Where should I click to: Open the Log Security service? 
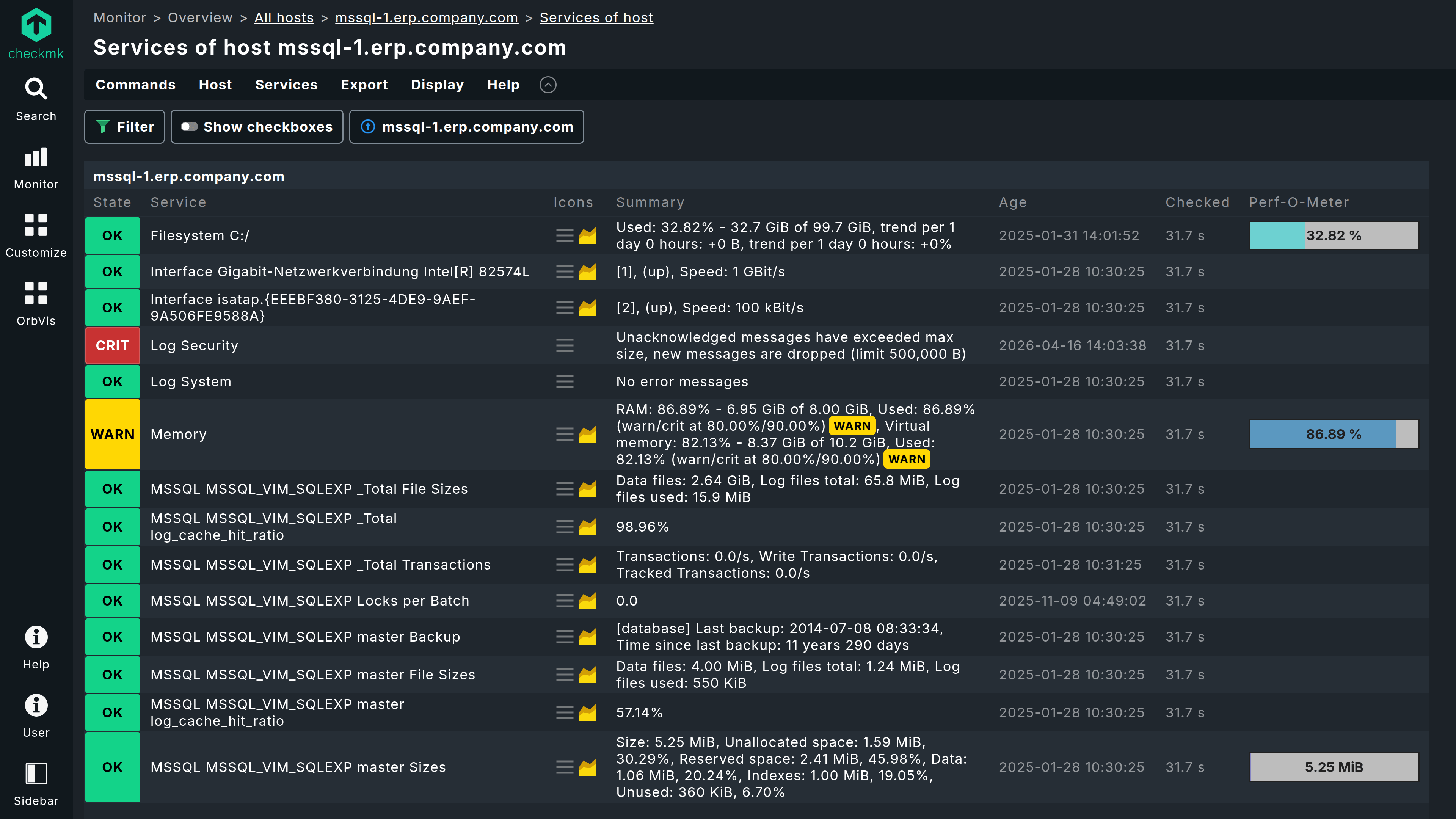pyautogui.click(x=195, y=345)
